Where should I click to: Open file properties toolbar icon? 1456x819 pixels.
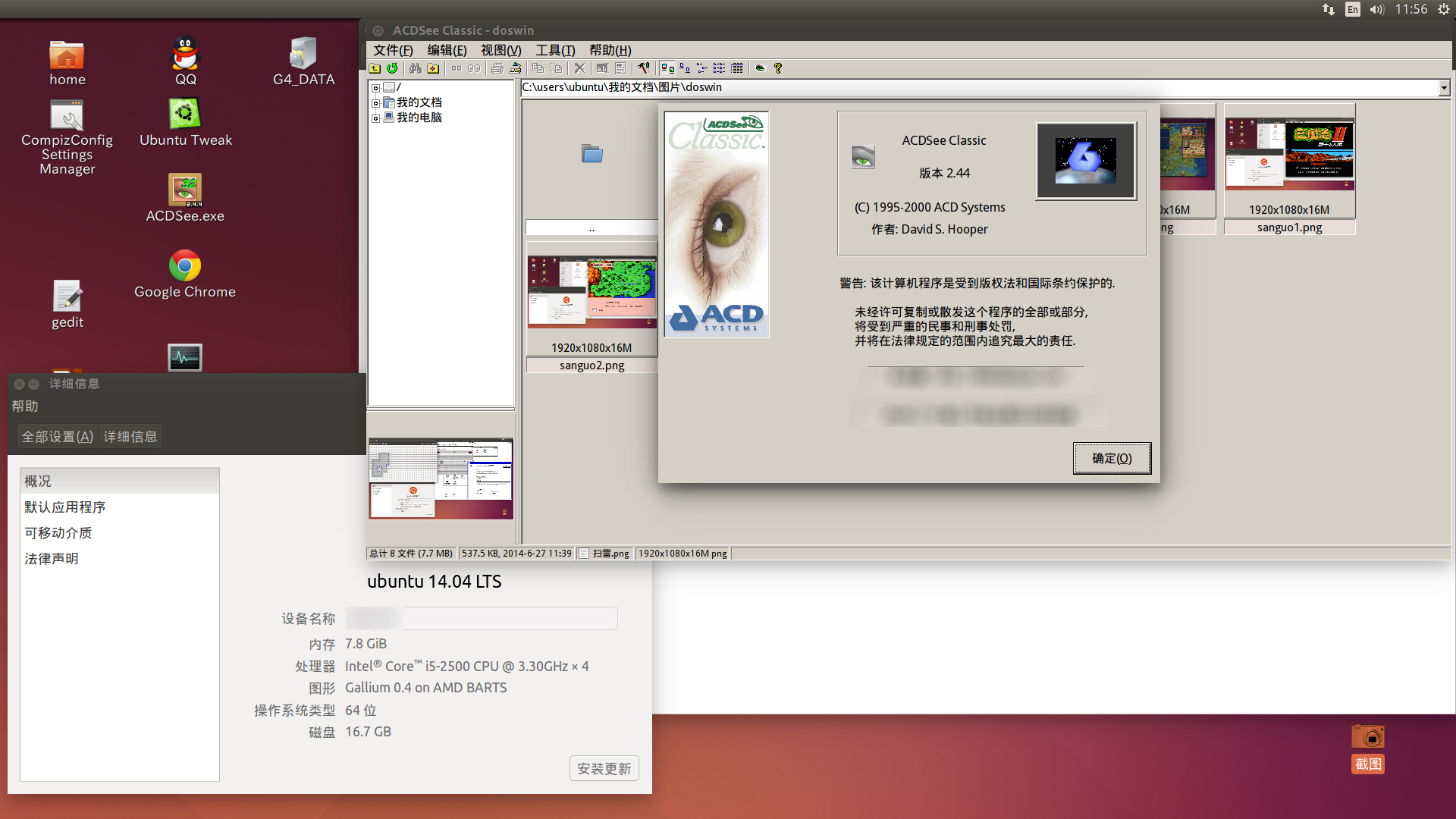coord(620,68)
